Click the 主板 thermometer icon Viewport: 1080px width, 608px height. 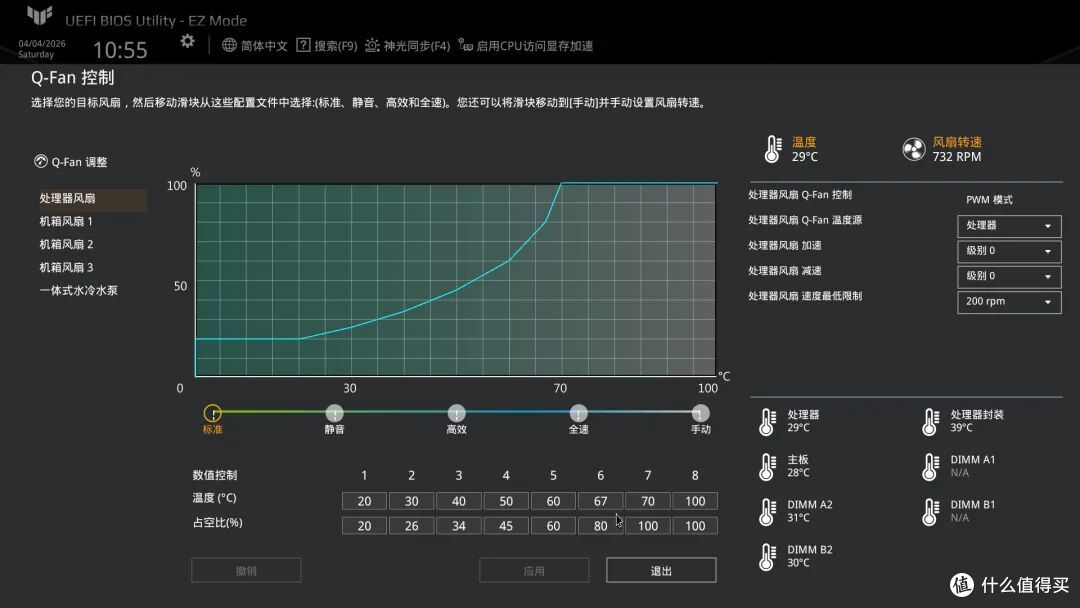pos(767,467)
